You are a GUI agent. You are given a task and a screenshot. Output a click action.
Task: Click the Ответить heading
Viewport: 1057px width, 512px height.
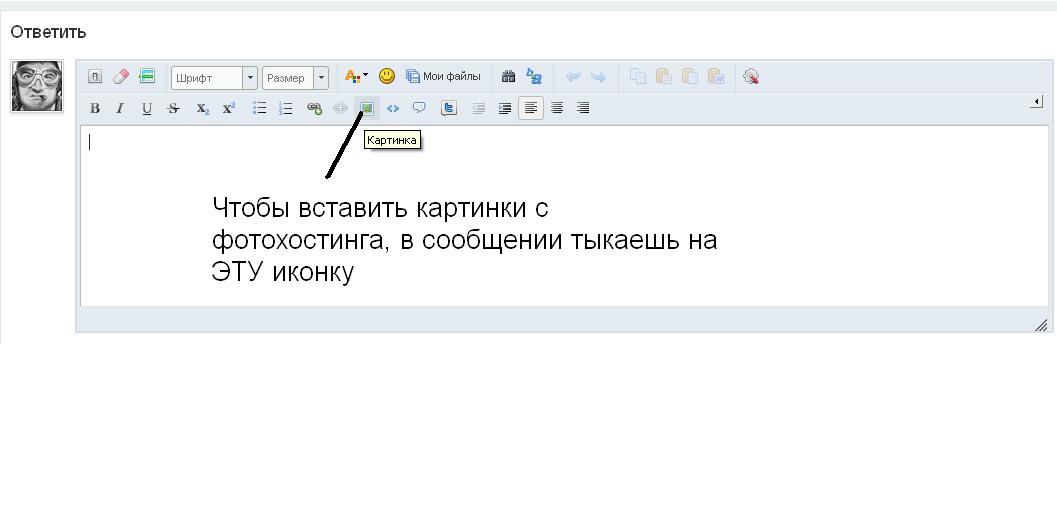point(49,32)
